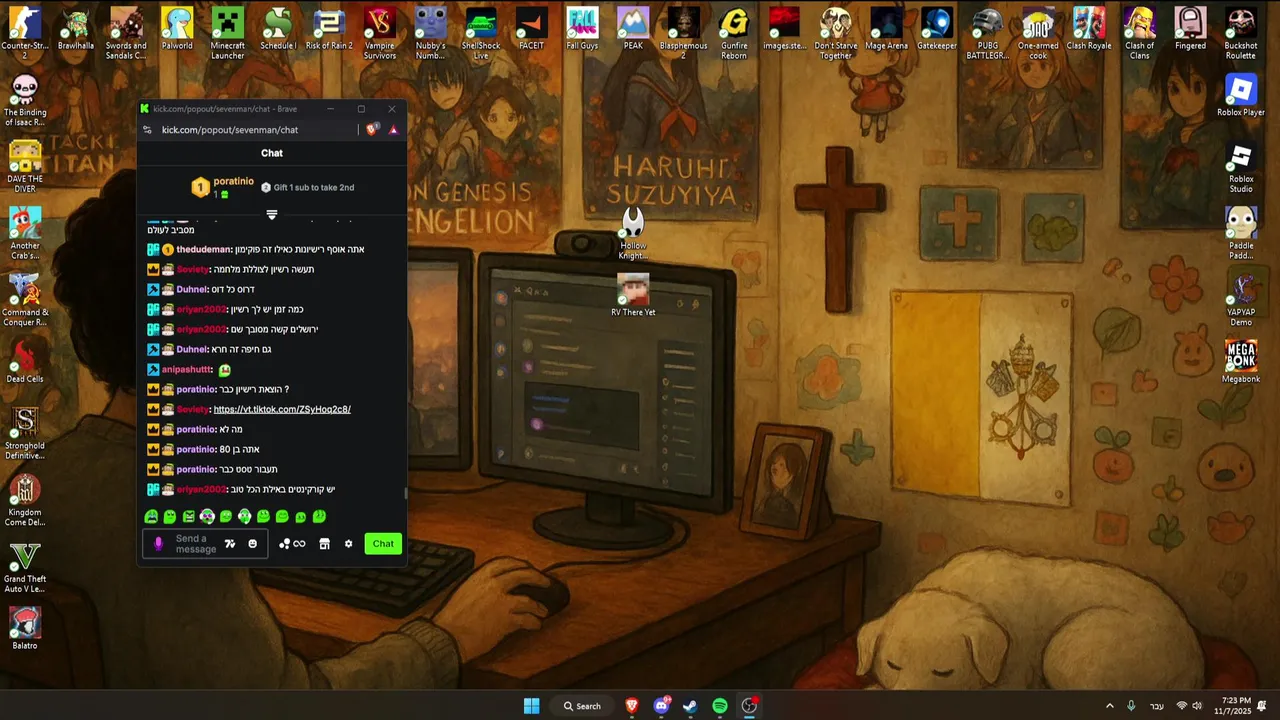Insert the angry square green emote
The image size is (1280, 720).
point(188,516)
